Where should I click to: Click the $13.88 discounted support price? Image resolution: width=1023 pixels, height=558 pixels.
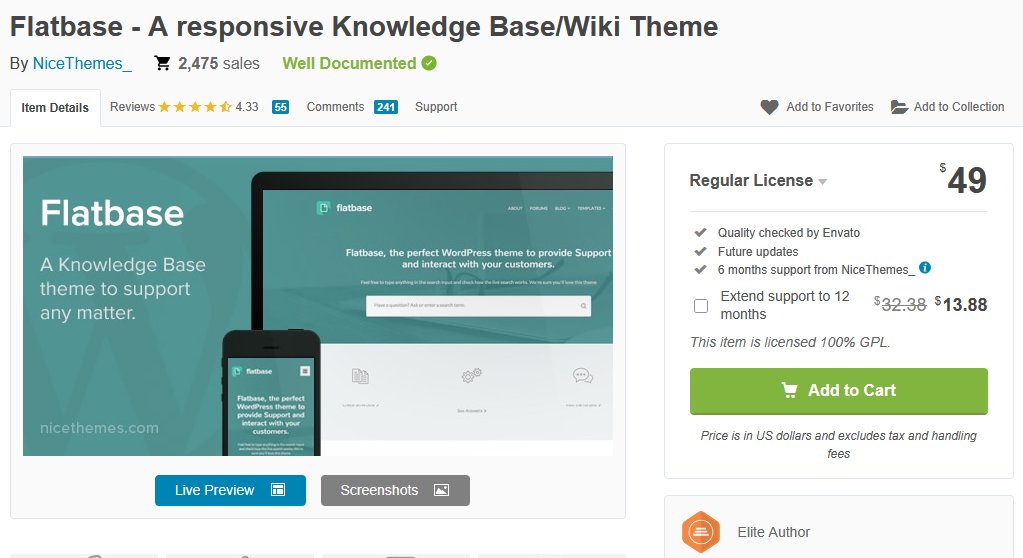960,304
